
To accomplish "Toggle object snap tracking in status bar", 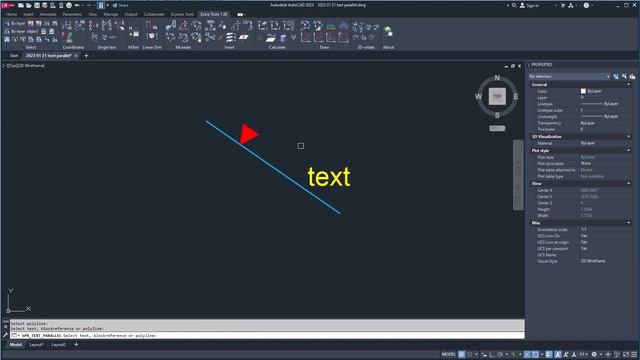I will coord(527,354).
